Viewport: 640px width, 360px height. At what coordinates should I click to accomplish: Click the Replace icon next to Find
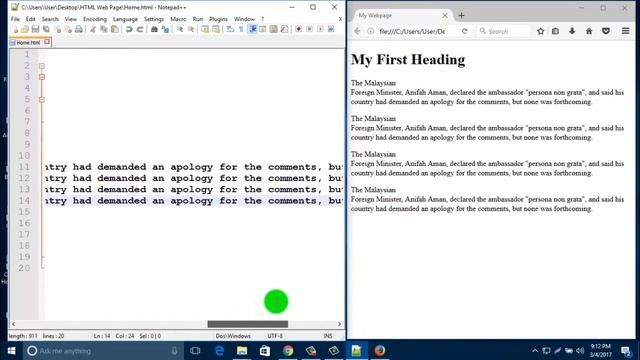pos(165,29)
